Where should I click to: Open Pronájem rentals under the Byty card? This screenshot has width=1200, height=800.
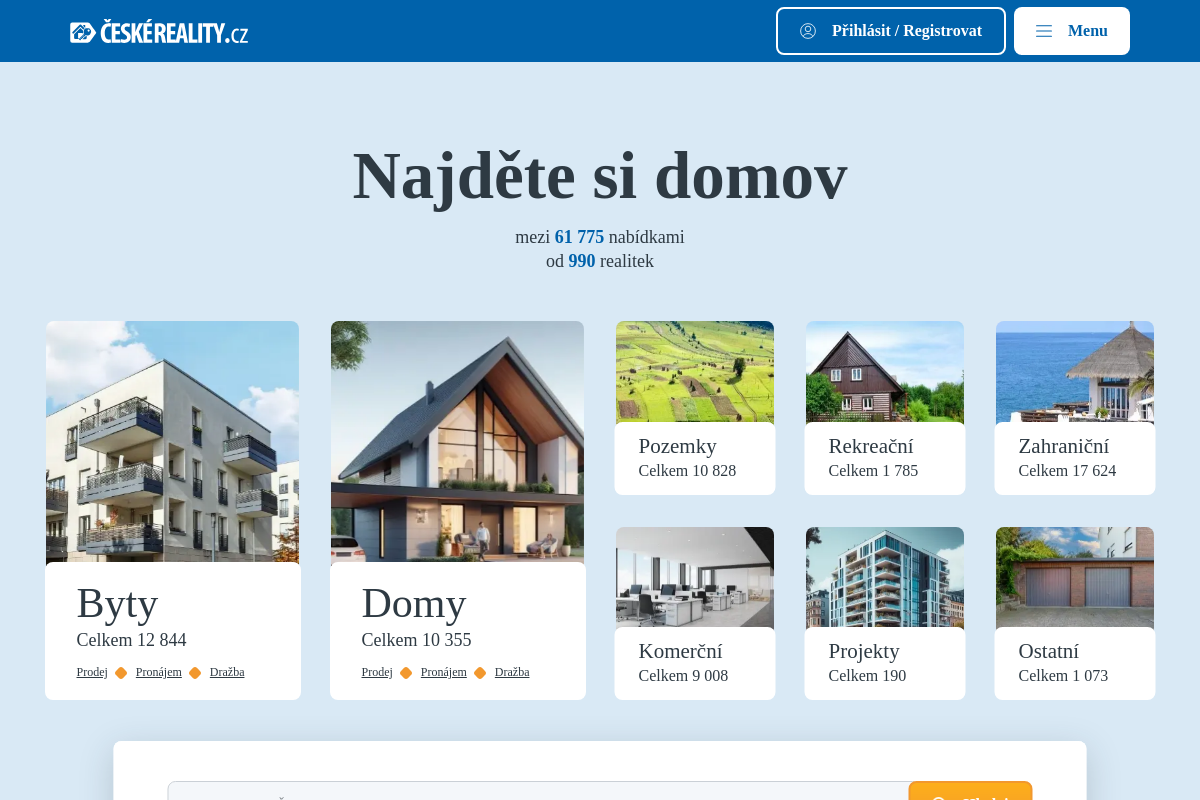[x=158, y=672]
